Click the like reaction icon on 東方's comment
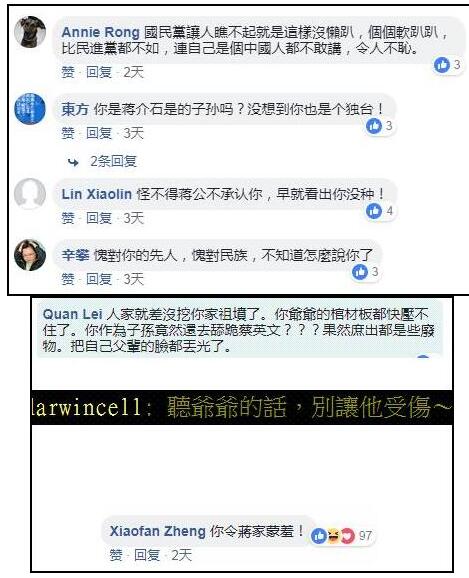This screenshot has width=469, height=578. pos(374,126)
